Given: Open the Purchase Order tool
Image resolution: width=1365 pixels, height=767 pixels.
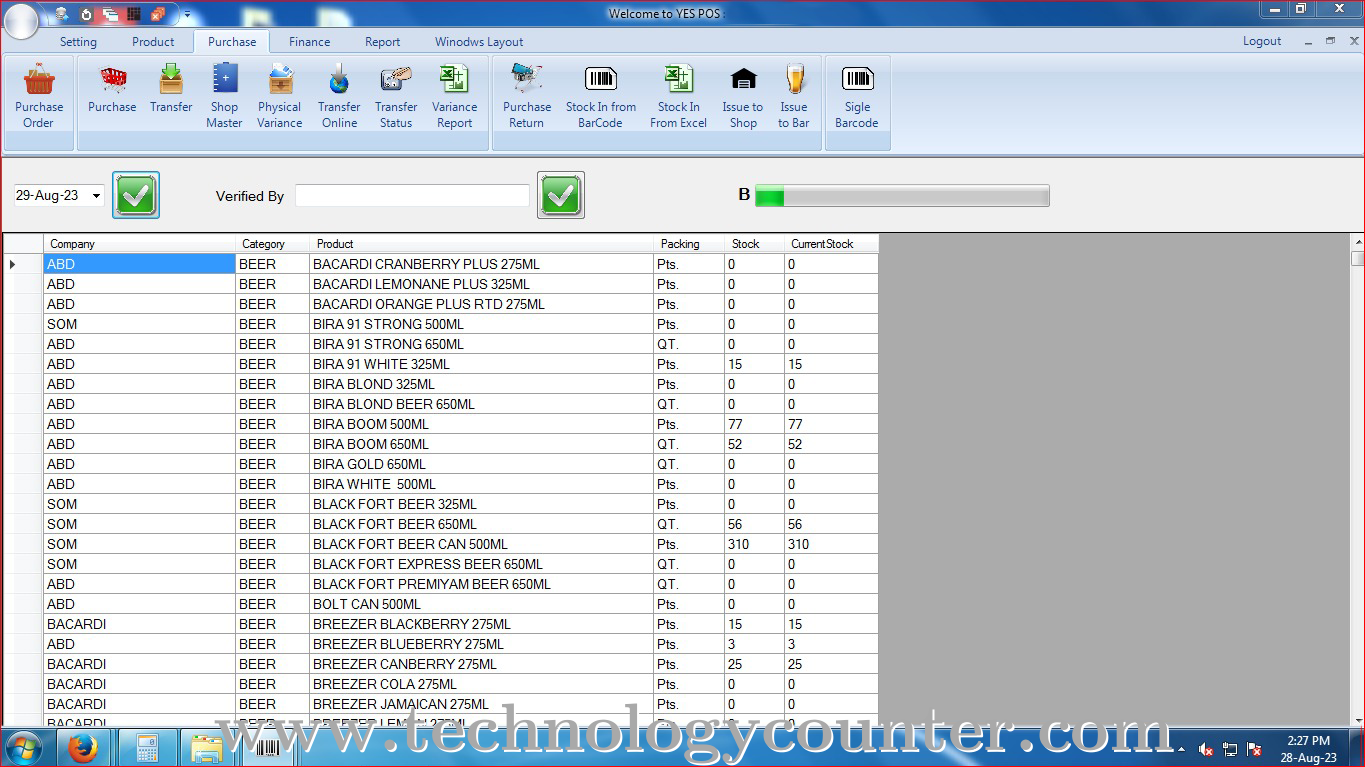Looking at the screenshot, I should [39, 97].
